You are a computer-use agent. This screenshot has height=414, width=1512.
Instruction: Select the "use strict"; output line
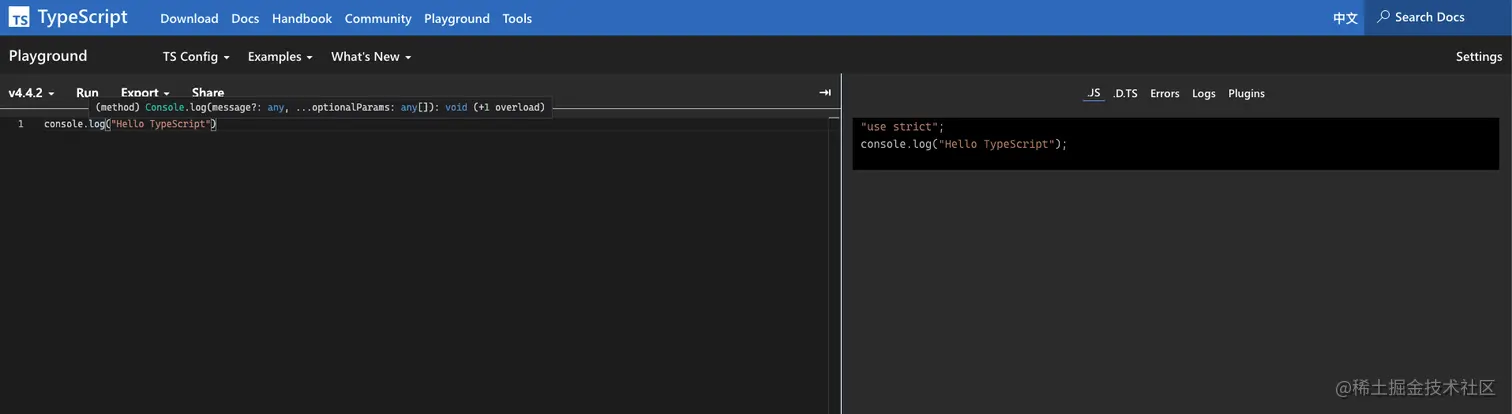pyautogui.click(x=902, y=127)
